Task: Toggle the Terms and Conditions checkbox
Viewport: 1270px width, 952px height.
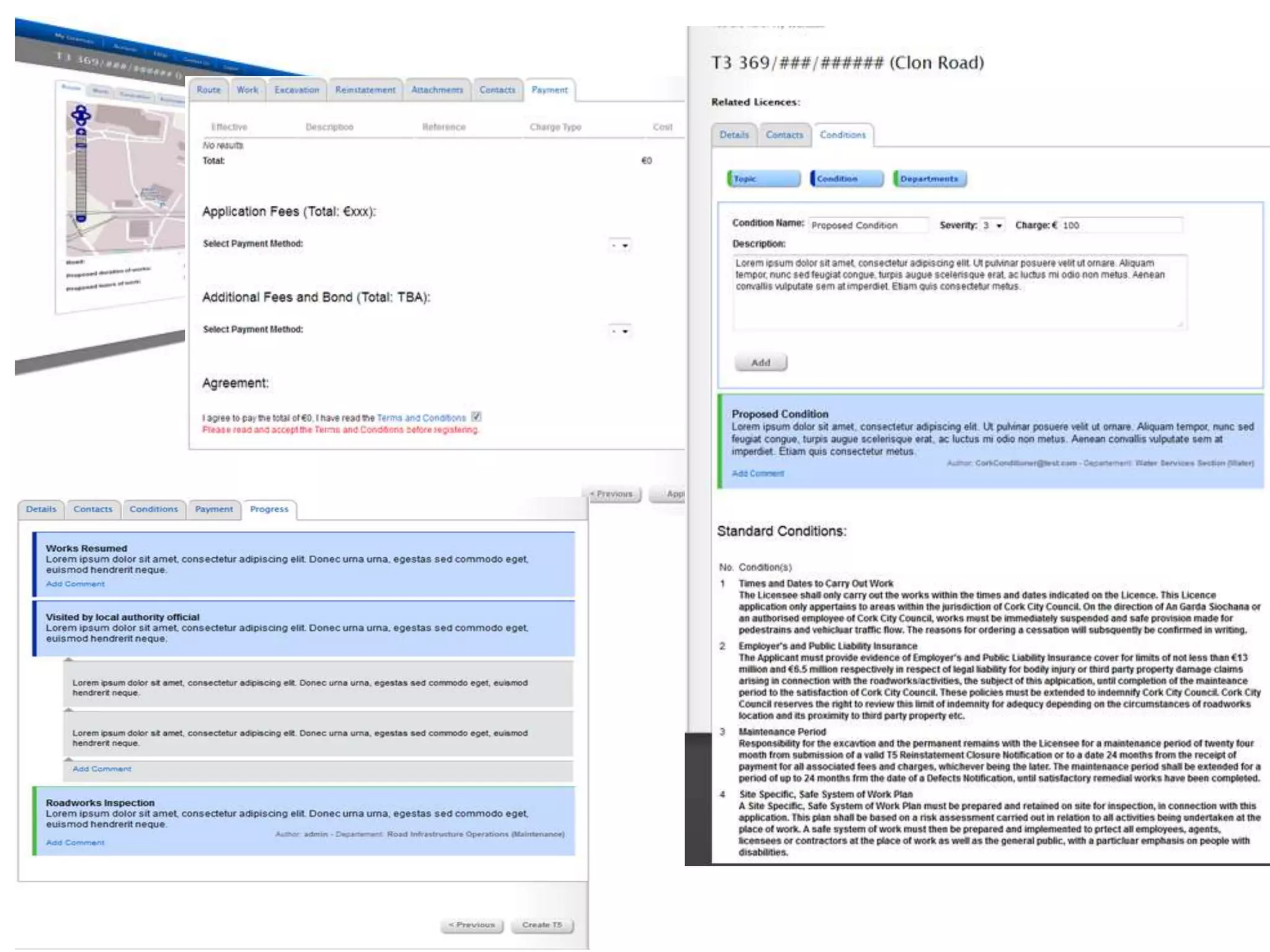Action: click(x=476, y=416)
